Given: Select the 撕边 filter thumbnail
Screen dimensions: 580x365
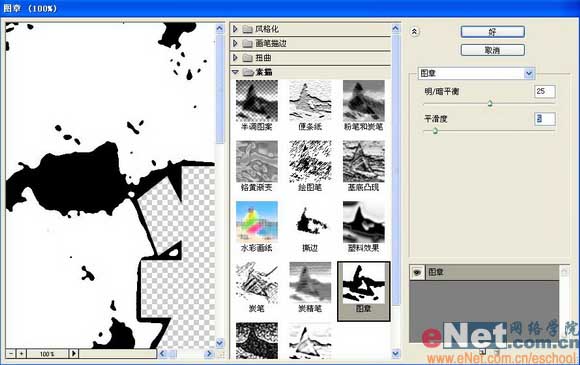Looking at the screenshot, I should tap(310, 222).
